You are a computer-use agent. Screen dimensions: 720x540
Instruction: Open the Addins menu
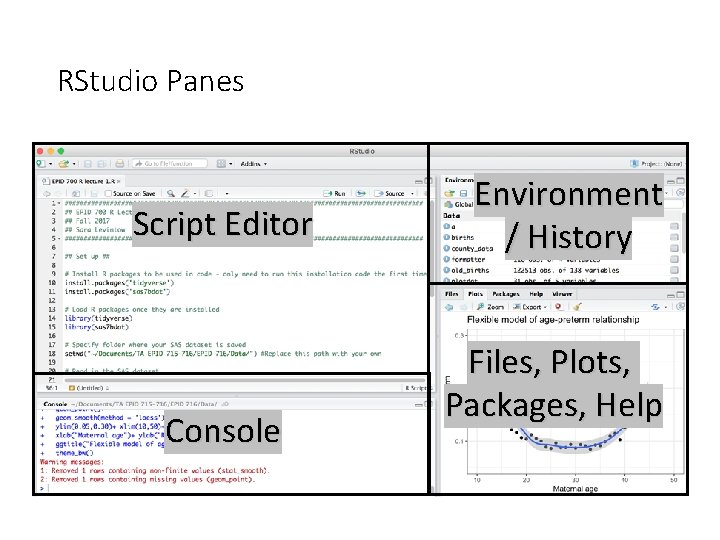tap(253, 164)
